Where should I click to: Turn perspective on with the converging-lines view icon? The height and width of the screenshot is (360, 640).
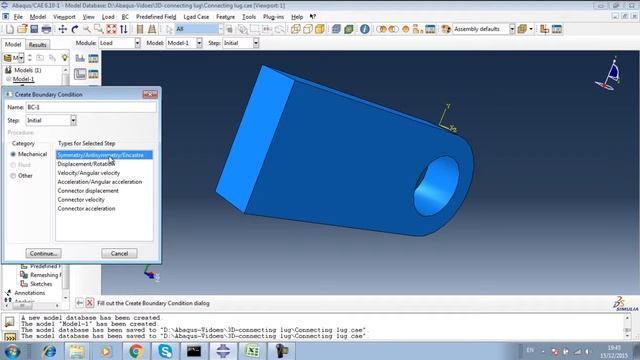[x=152, y=29]
